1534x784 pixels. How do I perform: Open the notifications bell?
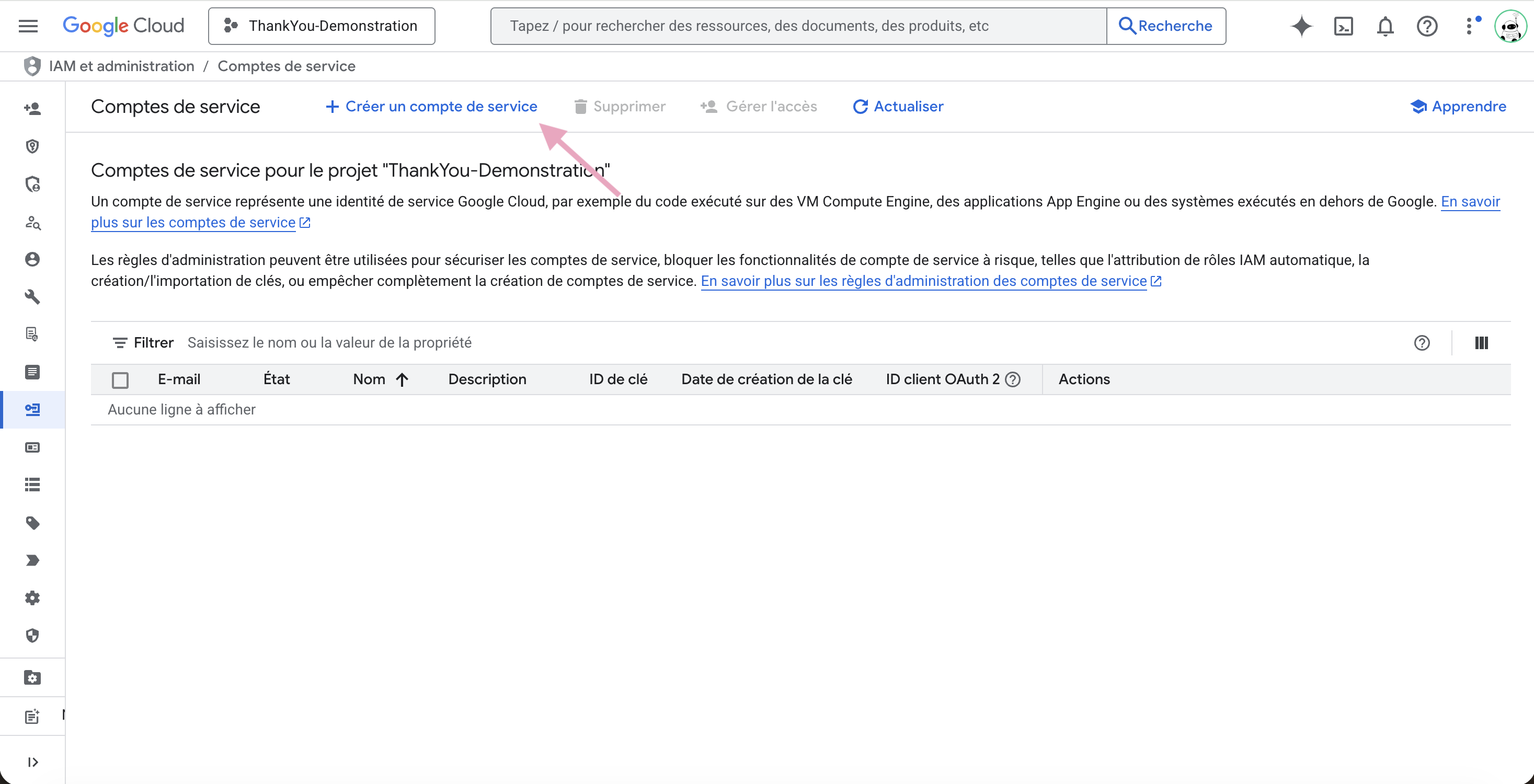[x=1385, y=26]
